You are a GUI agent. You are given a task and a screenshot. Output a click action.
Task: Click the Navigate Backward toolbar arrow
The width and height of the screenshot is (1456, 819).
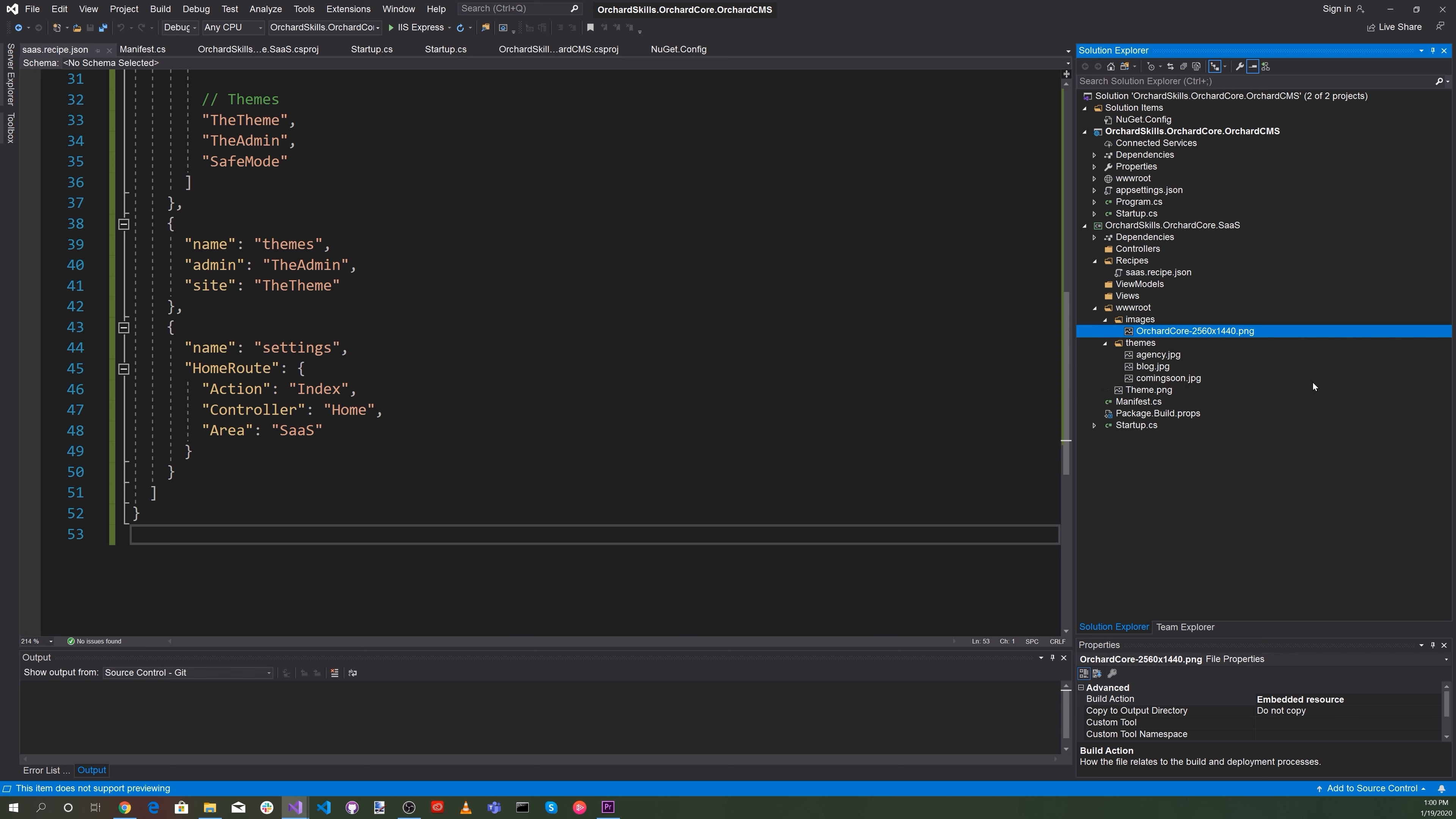pos(18,28)
